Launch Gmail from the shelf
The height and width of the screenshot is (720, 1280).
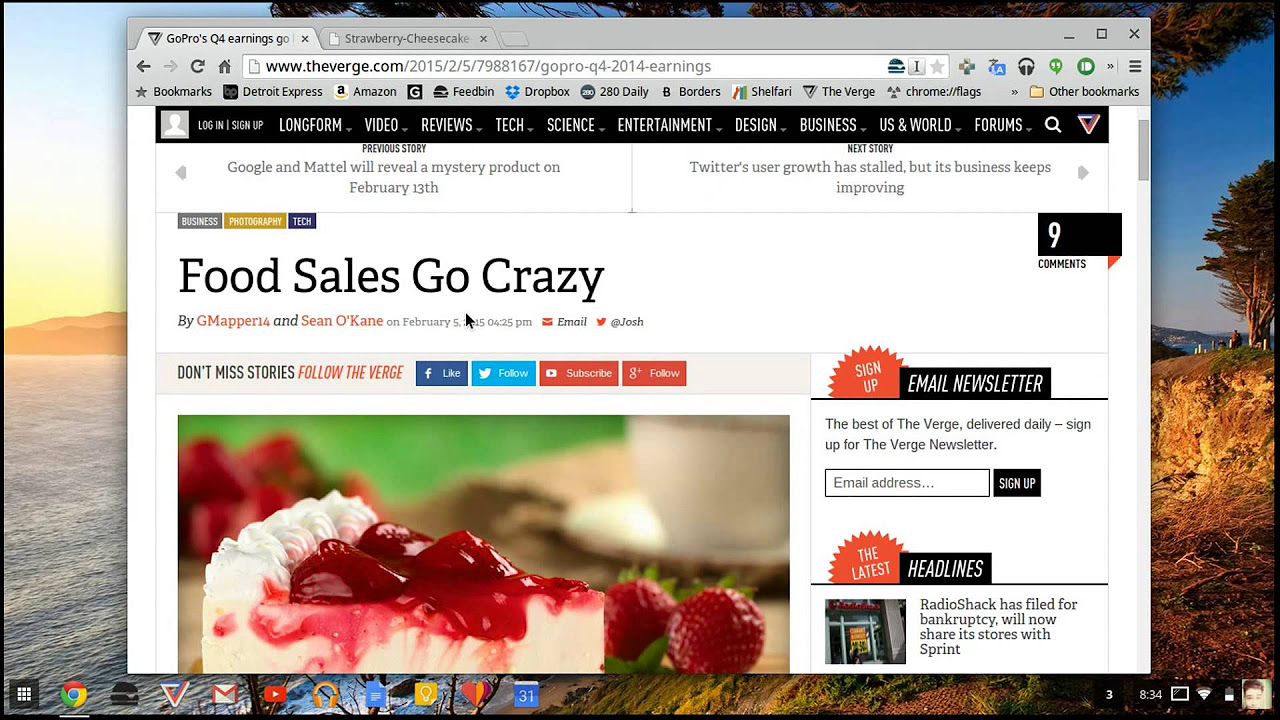click(225, 694)
